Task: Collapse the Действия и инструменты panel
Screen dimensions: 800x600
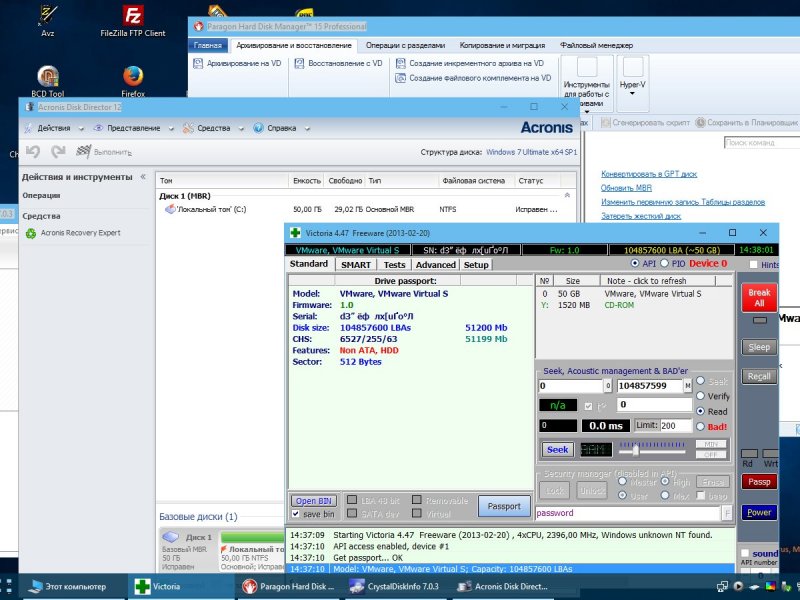Action: [143, 177]
